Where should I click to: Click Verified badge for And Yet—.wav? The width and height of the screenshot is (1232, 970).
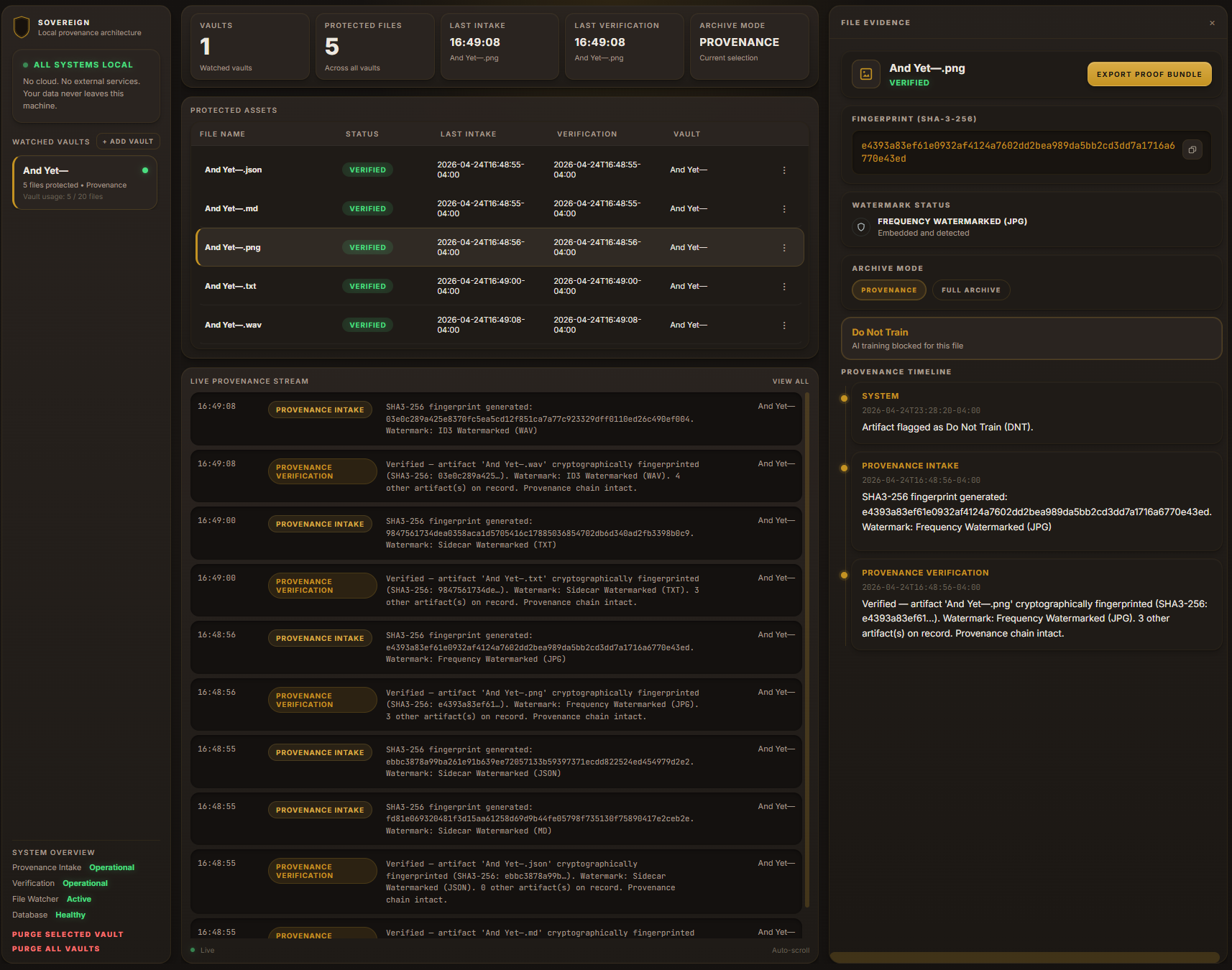[367, 325]
